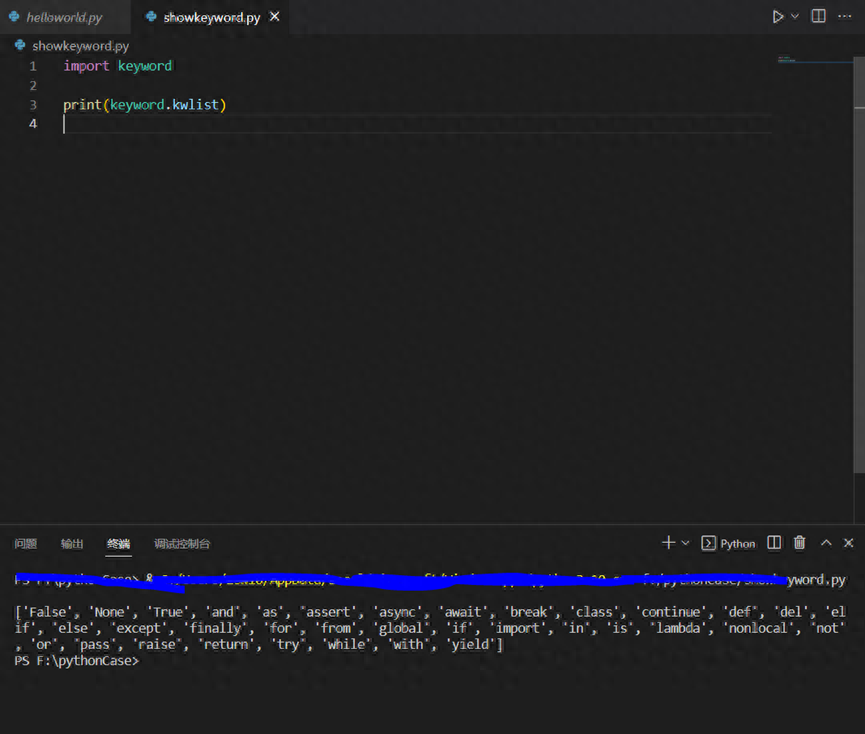Open editor More Actions ellipsis menu

click(844, 17)
